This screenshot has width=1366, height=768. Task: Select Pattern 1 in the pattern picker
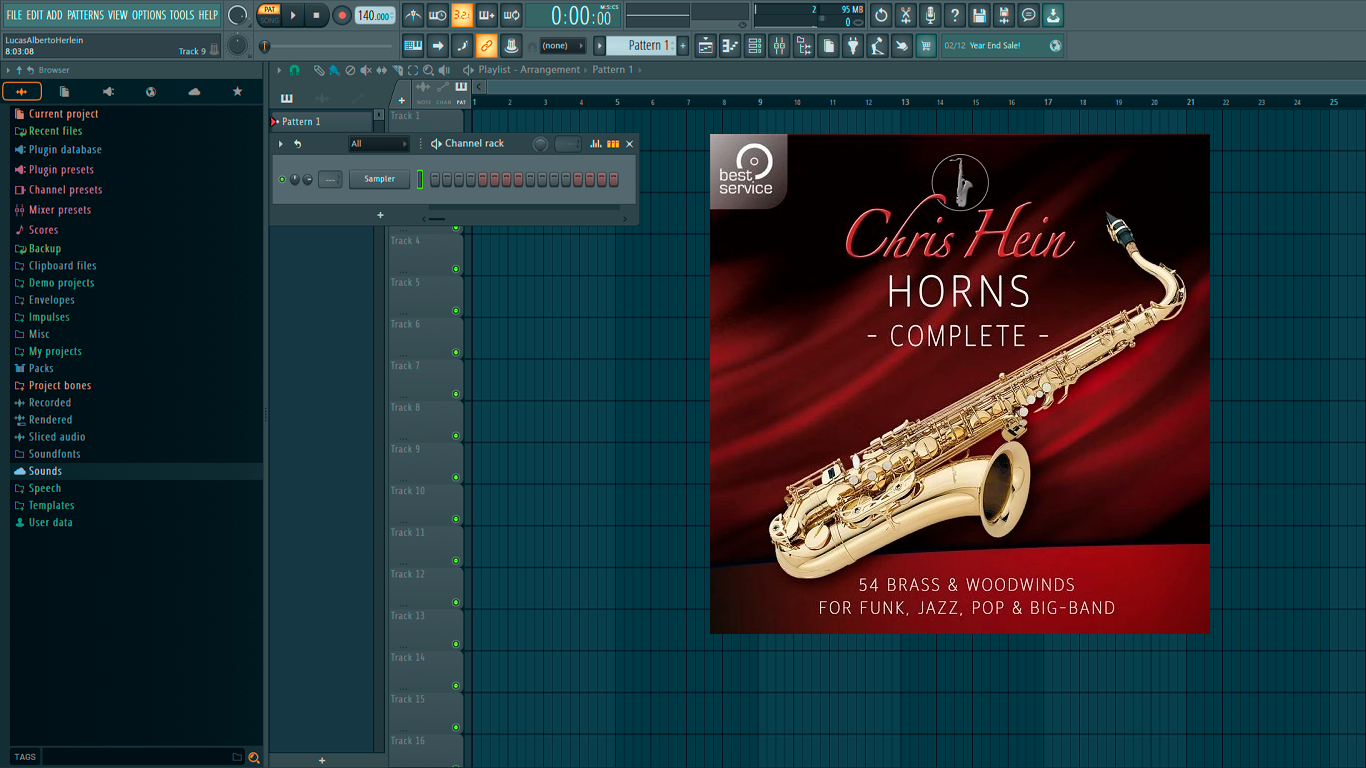[x=321, y=122]
